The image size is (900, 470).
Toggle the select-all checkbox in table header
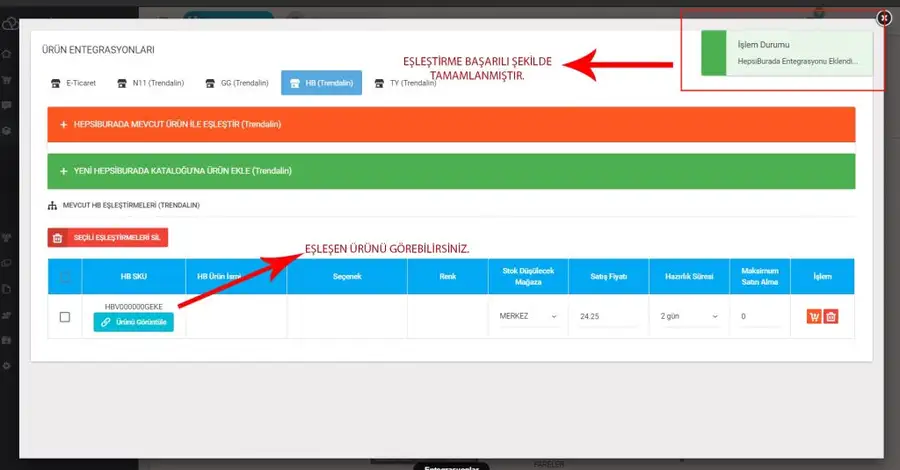point(65,277)
